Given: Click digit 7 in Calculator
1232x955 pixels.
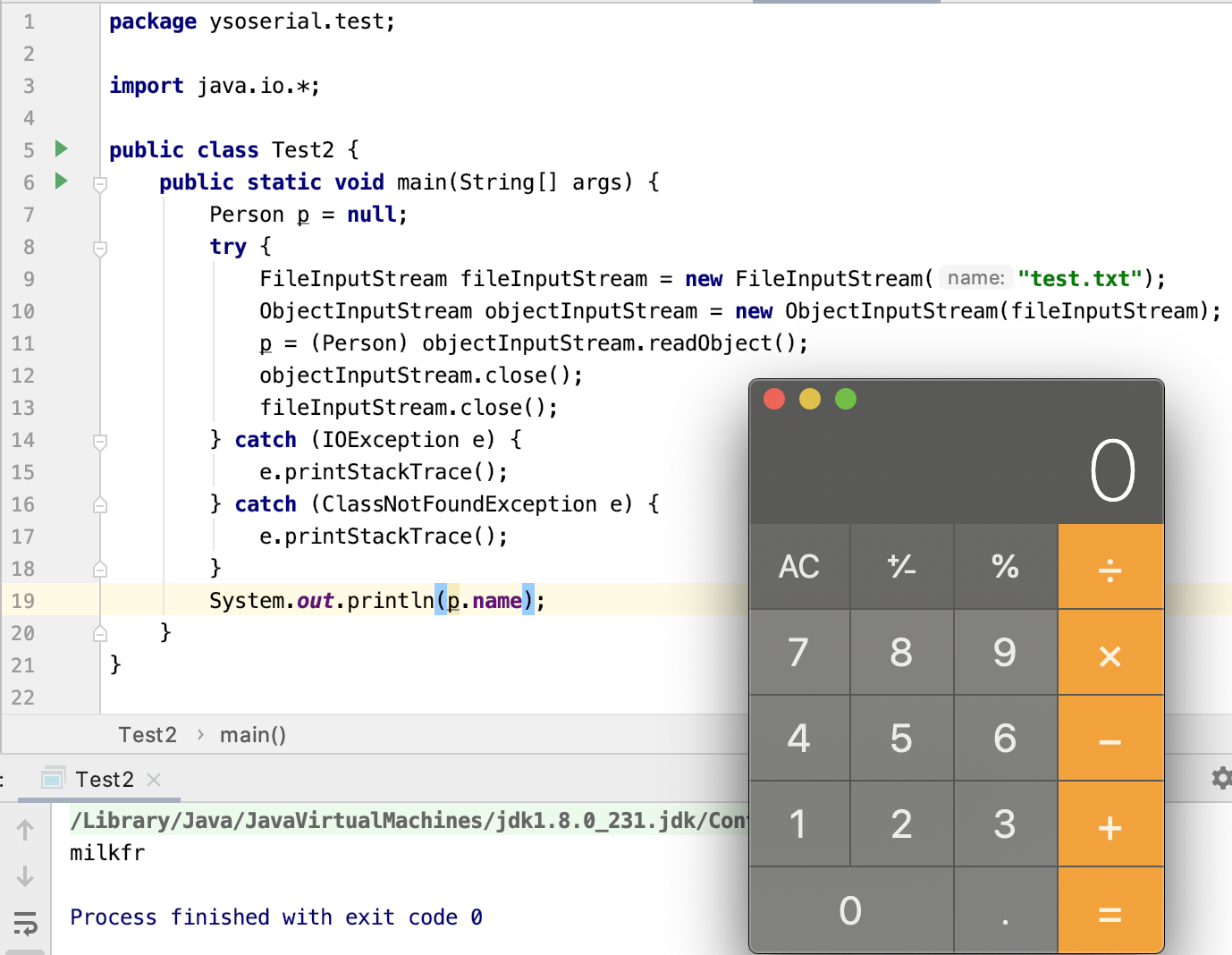Looking at the screenshot, I should [x=799, y=653].
